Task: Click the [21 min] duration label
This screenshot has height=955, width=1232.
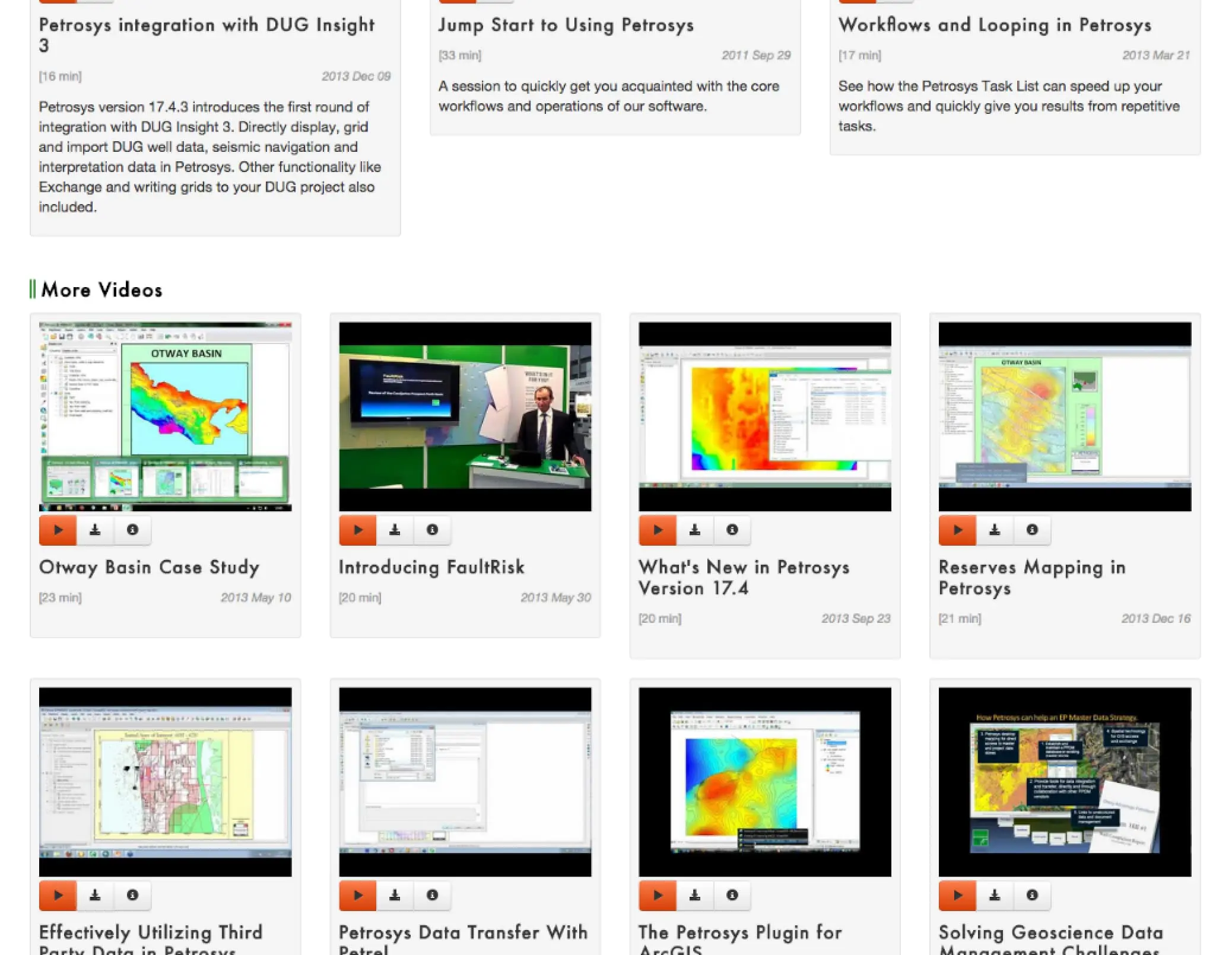Action: pos(960,619)
